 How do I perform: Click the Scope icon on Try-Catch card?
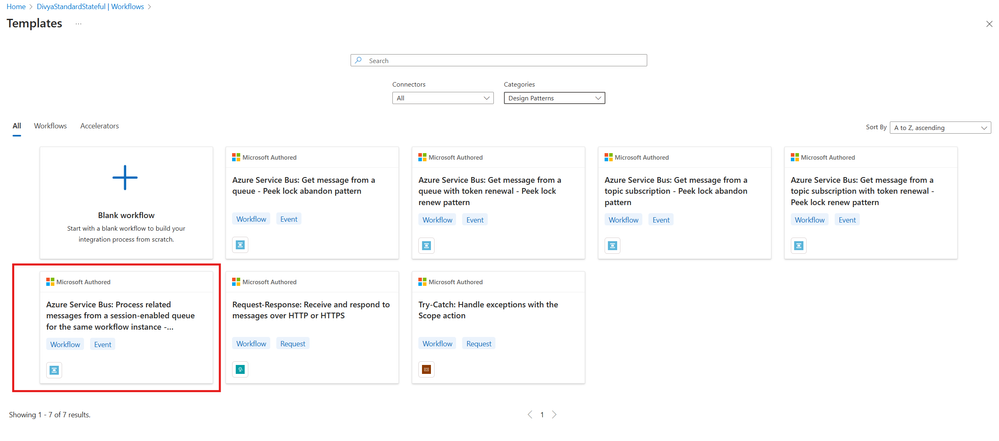pos(426,370)
